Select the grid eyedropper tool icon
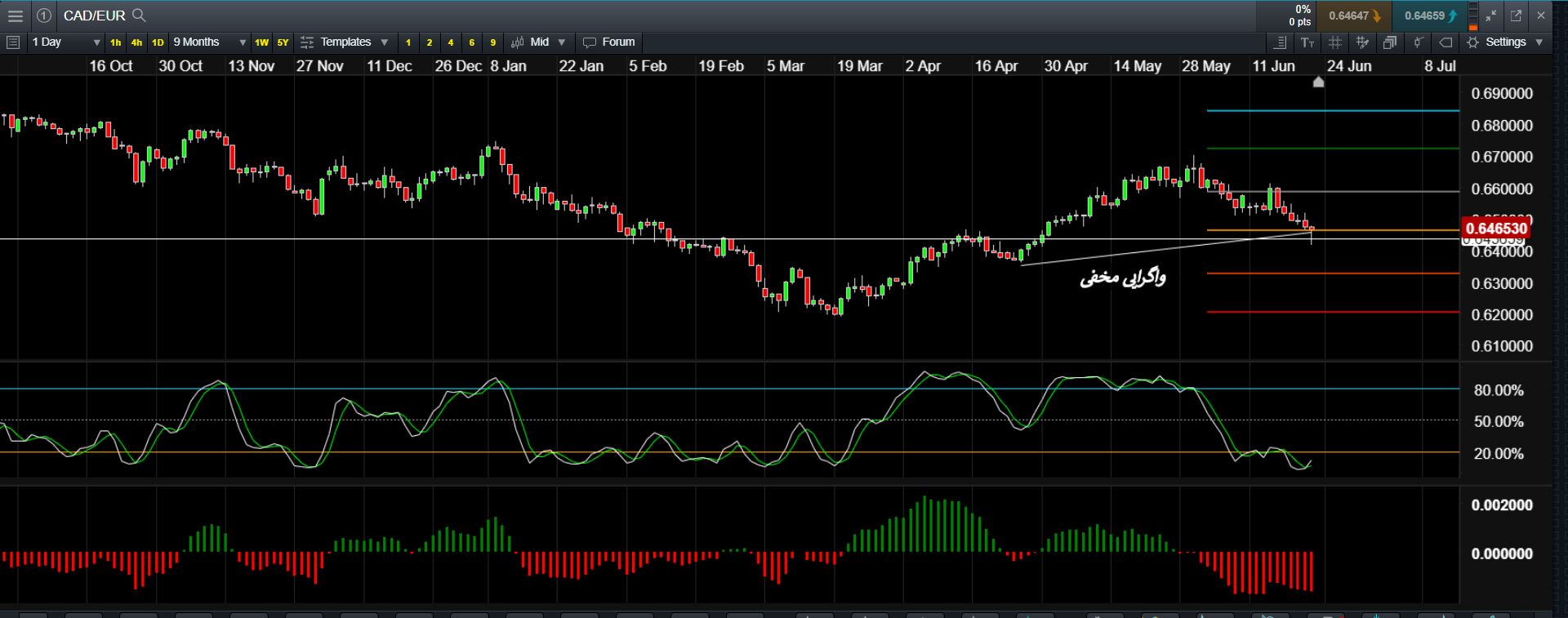The width and height of the screenshot is (1568, 618). tap(1362, 42)
